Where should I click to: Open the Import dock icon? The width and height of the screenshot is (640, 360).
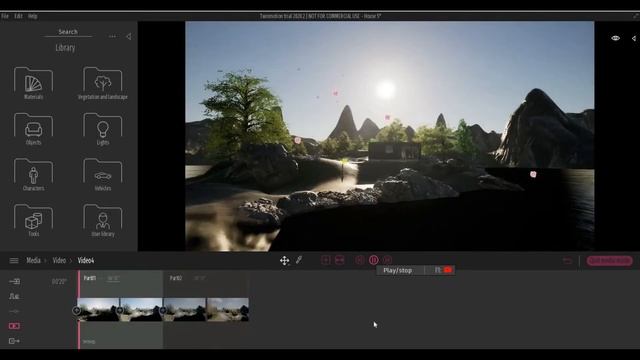14,281
